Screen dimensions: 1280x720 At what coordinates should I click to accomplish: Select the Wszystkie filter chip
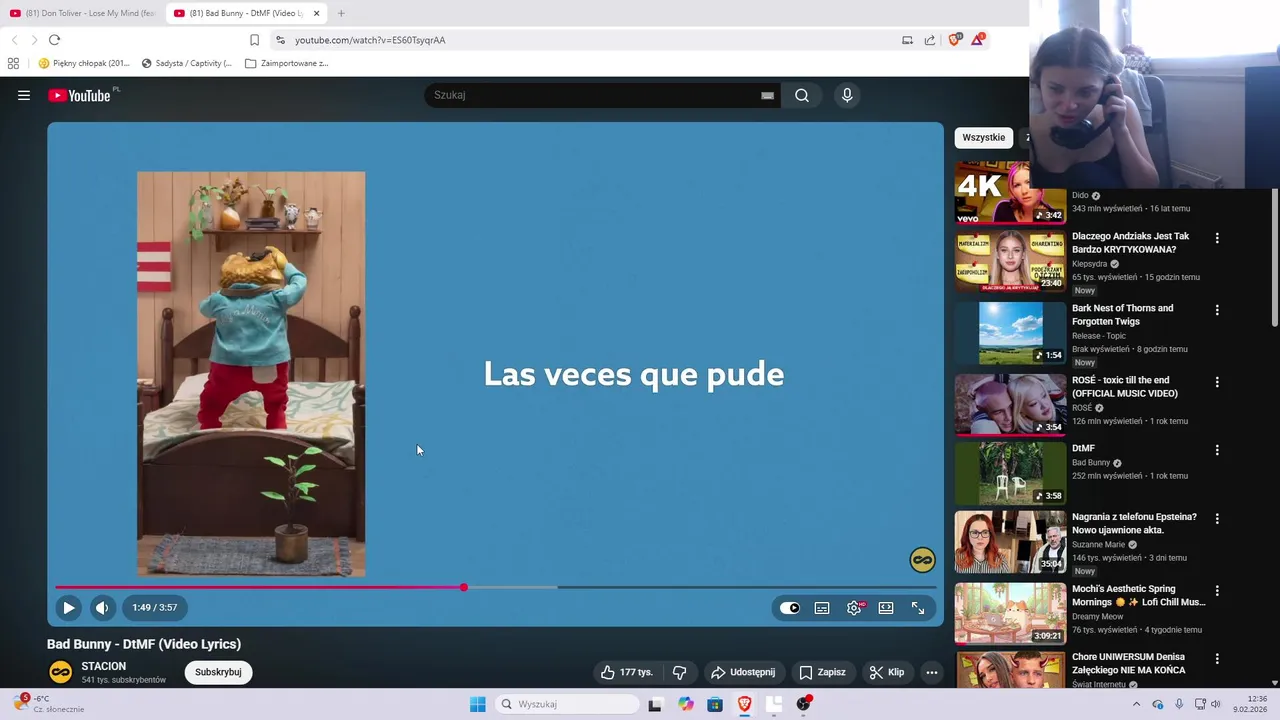[x=984, y=137]
